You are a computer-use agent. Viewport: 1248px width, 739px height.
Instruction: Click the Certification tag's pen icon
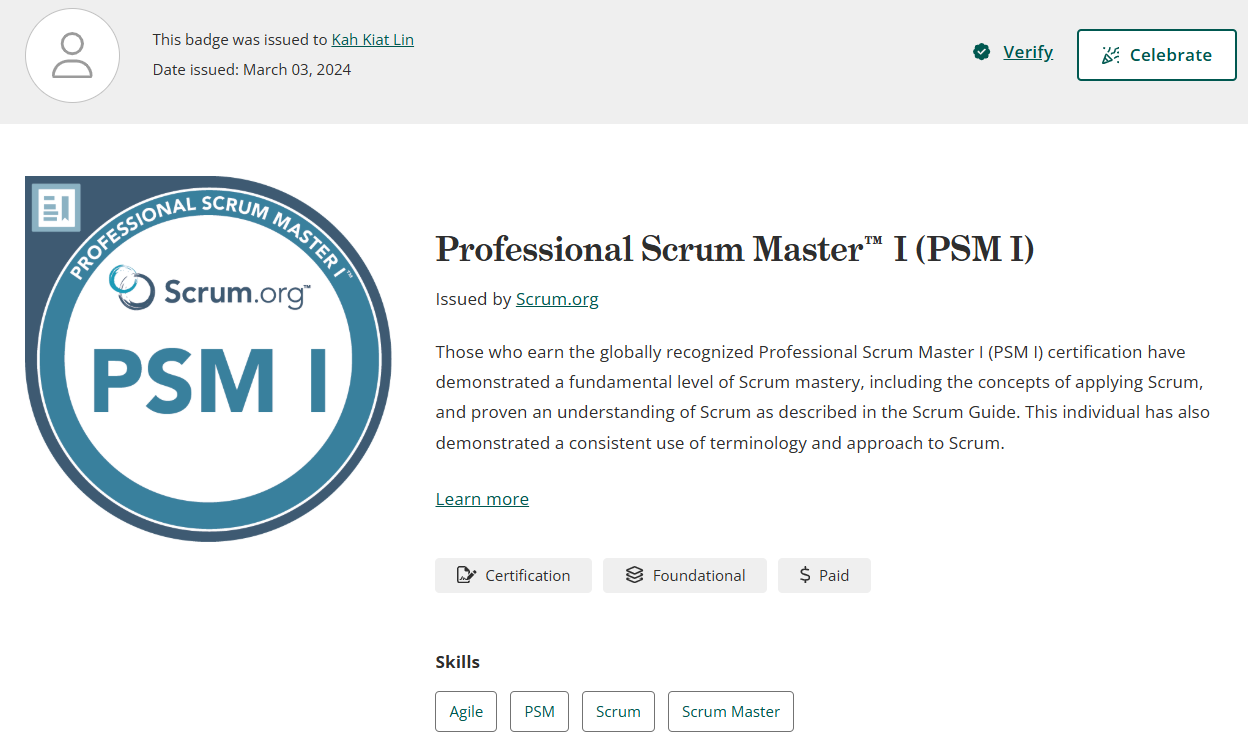click(x=465, y=575)
